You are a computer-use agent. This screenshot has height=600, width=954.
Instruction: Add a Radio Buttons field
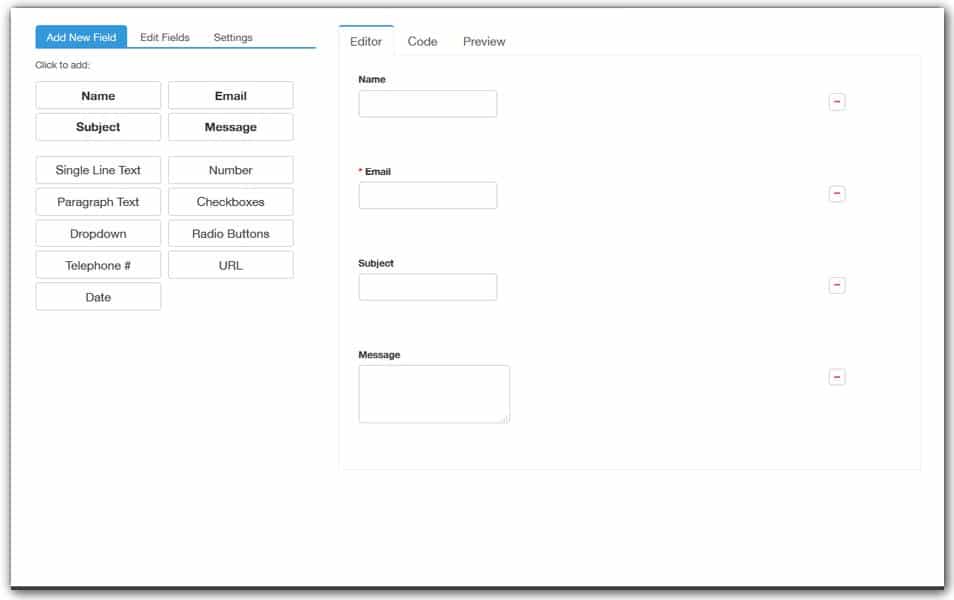(231, 233)
